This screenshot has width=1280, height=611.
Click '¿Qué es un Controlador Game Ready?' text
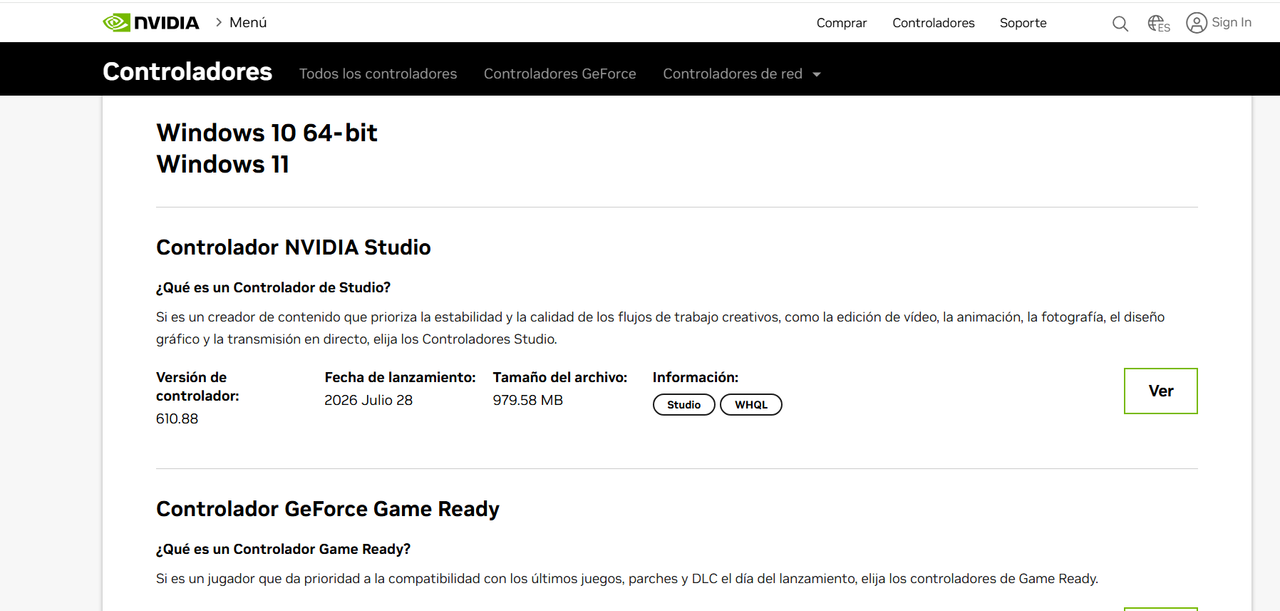pyautogui.click(x=283, y=549)
